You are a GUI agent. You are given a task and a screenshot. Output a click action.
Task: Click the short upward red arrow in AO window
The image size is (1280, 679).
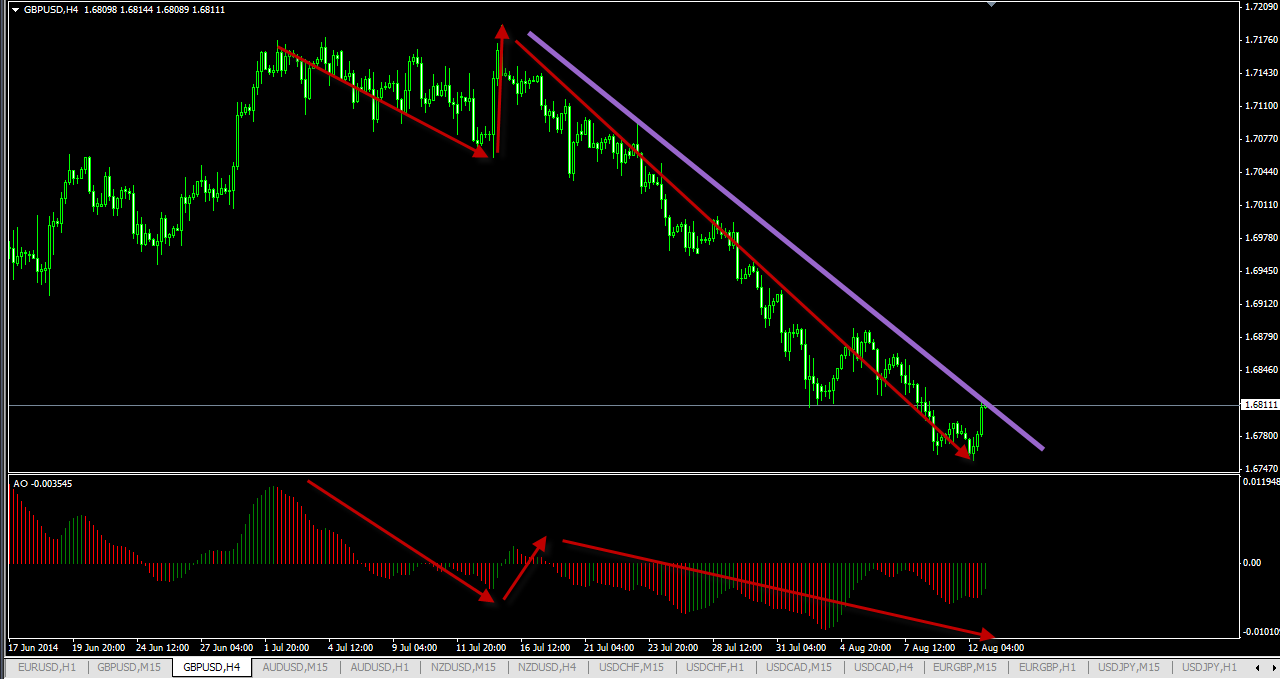(524, 569)
